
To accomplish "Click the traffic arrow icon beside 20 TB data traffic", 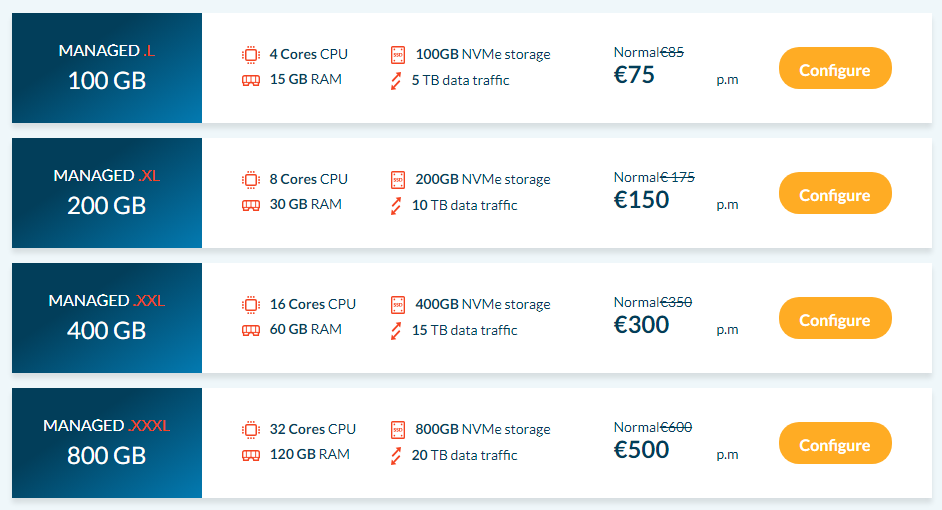I will pos(395,456).
